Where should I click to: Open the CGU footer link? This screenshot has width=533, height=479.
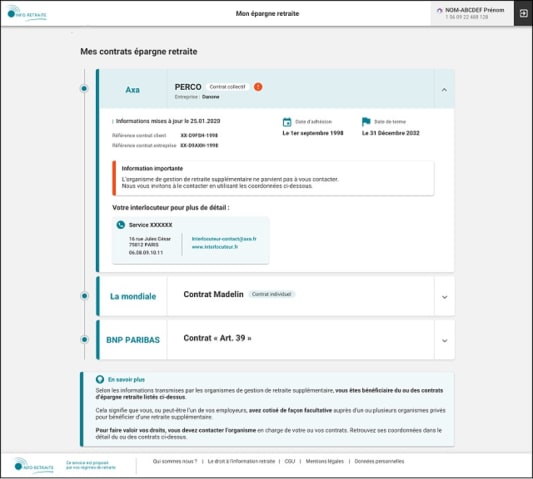point(290,461)
